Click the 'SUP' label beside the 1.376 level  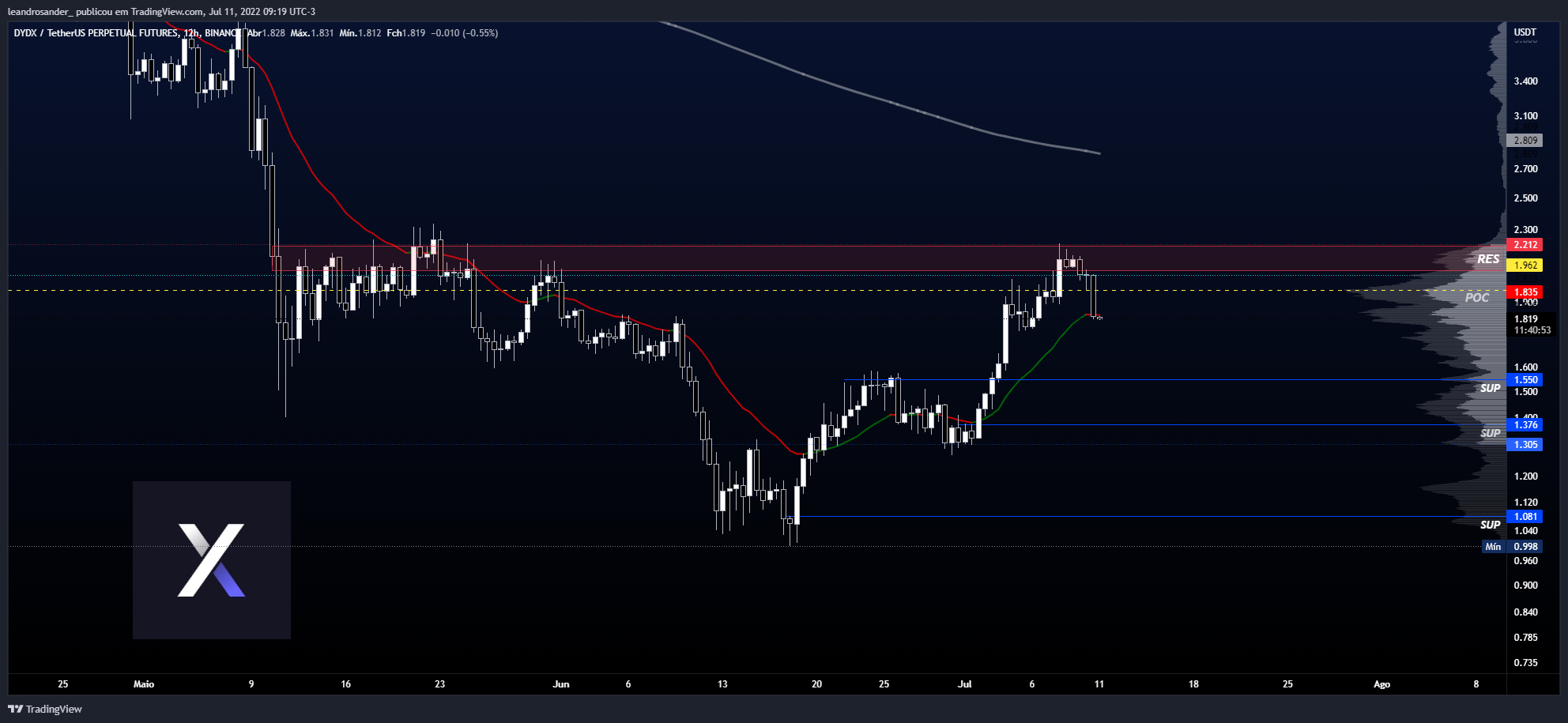(x=1491, y=433)
